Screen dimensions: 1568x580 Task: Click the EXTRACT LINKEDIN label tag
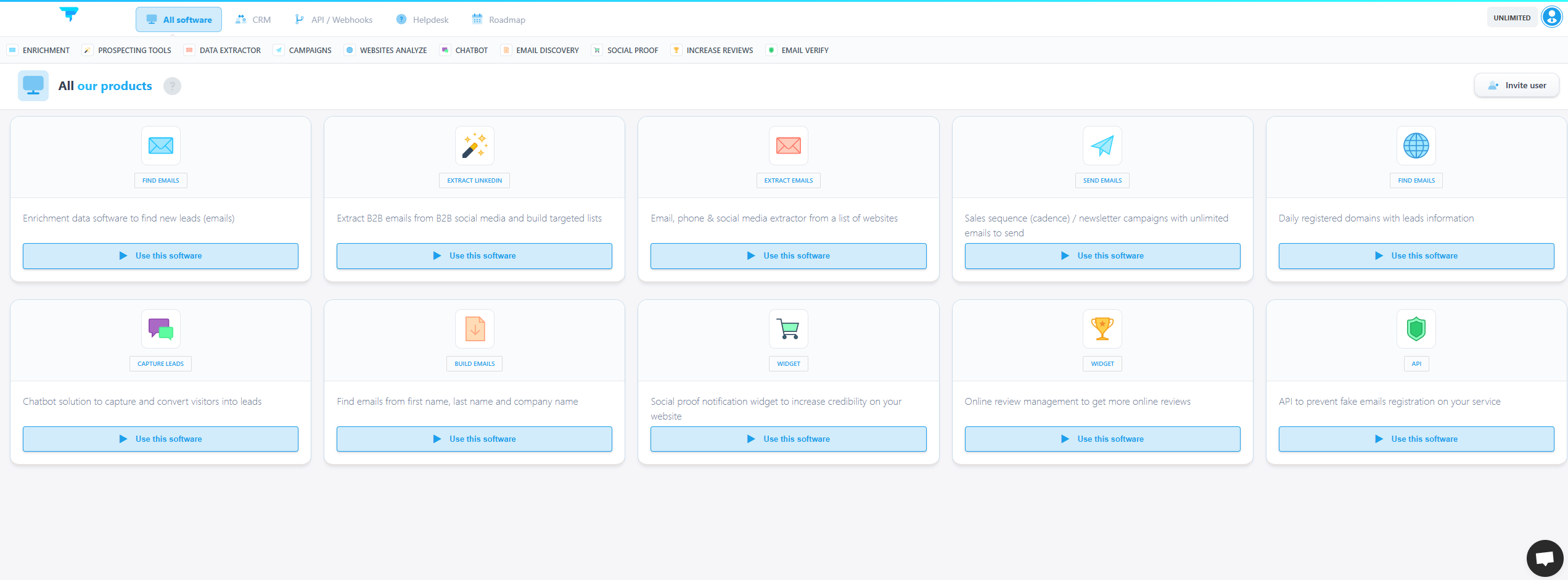tap(475, 181)
